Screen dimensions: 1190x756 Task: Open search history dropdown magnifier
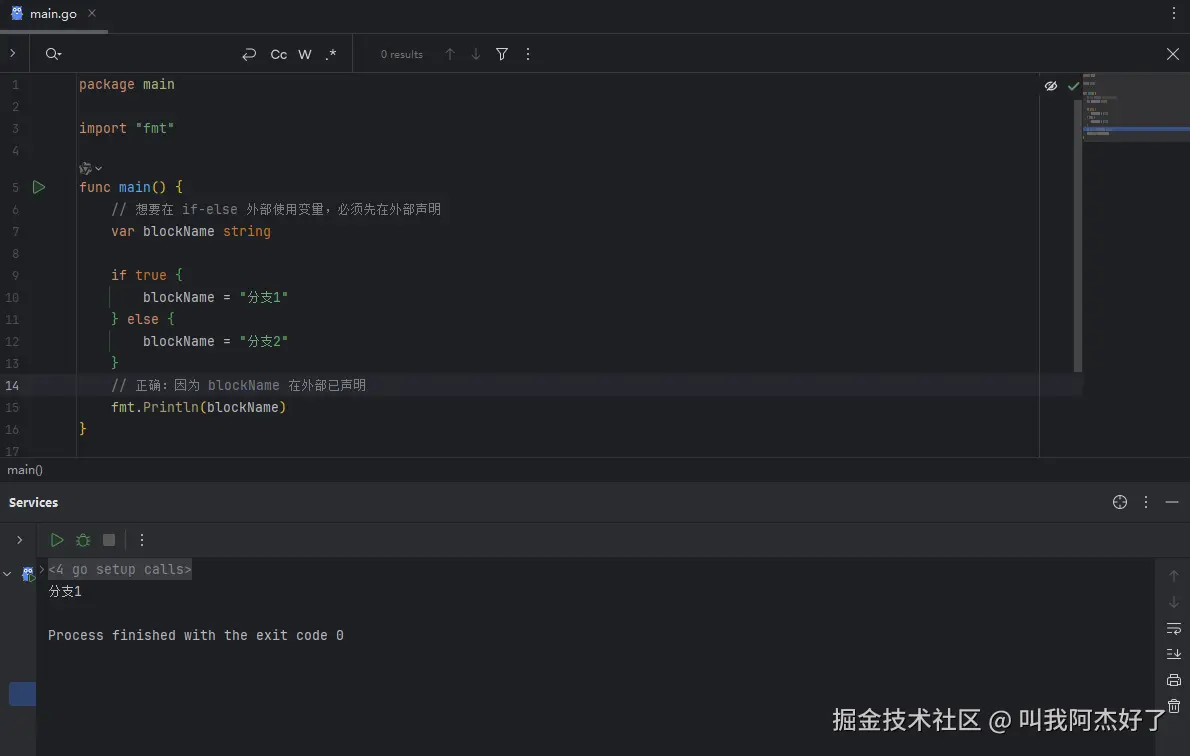[53, 54]
